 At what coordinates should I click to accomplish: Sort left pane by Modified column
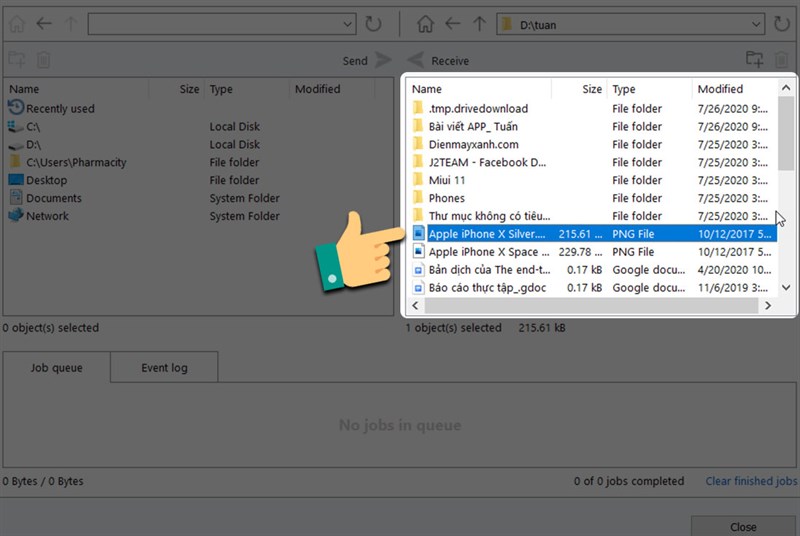click(317, 89)
